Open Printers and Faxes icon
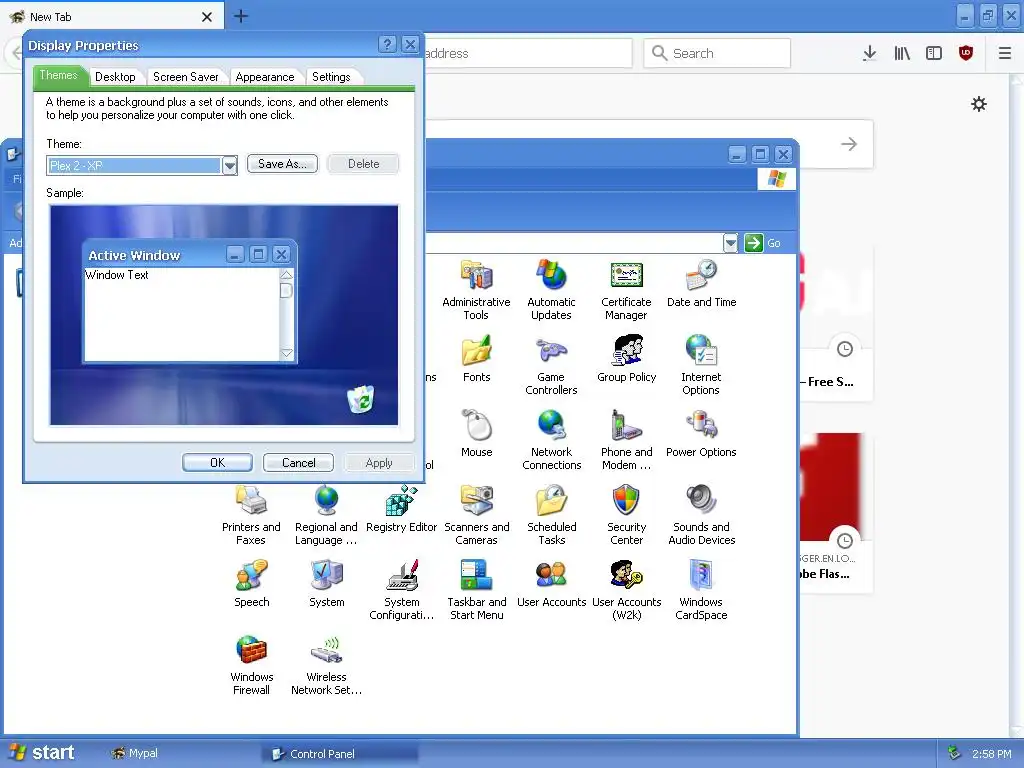1024x768 pixels. 251,500
